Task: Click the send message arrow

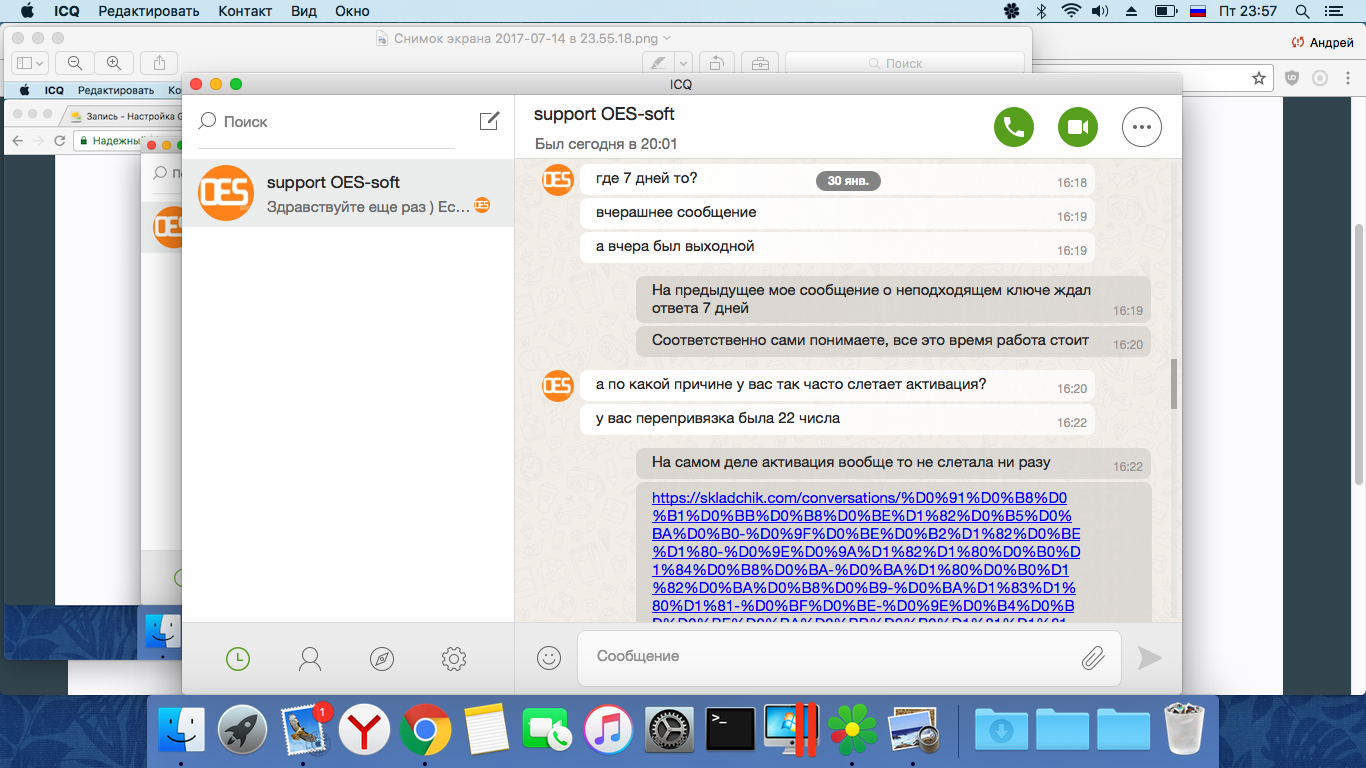Action: click(1150, 657)
